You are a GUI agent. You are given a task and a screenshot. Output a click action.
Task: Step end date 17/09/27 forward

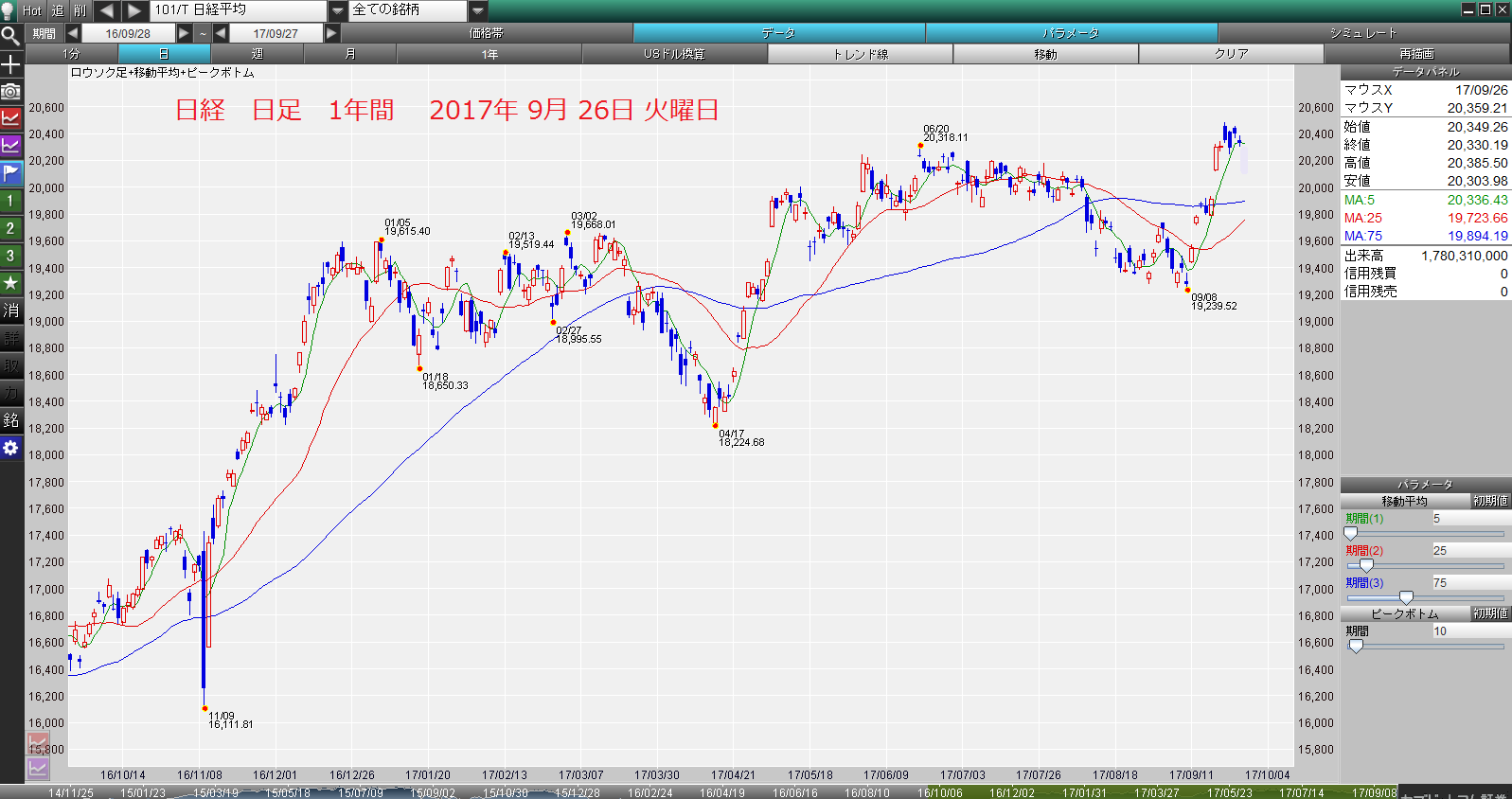[331, 33]
